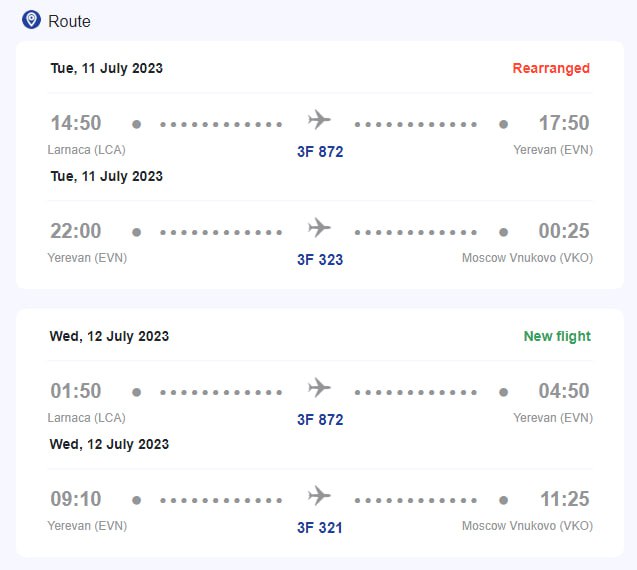
Task: Select the 3F 872 link under Wed, 12 July
Action: [x=320, y=420]
